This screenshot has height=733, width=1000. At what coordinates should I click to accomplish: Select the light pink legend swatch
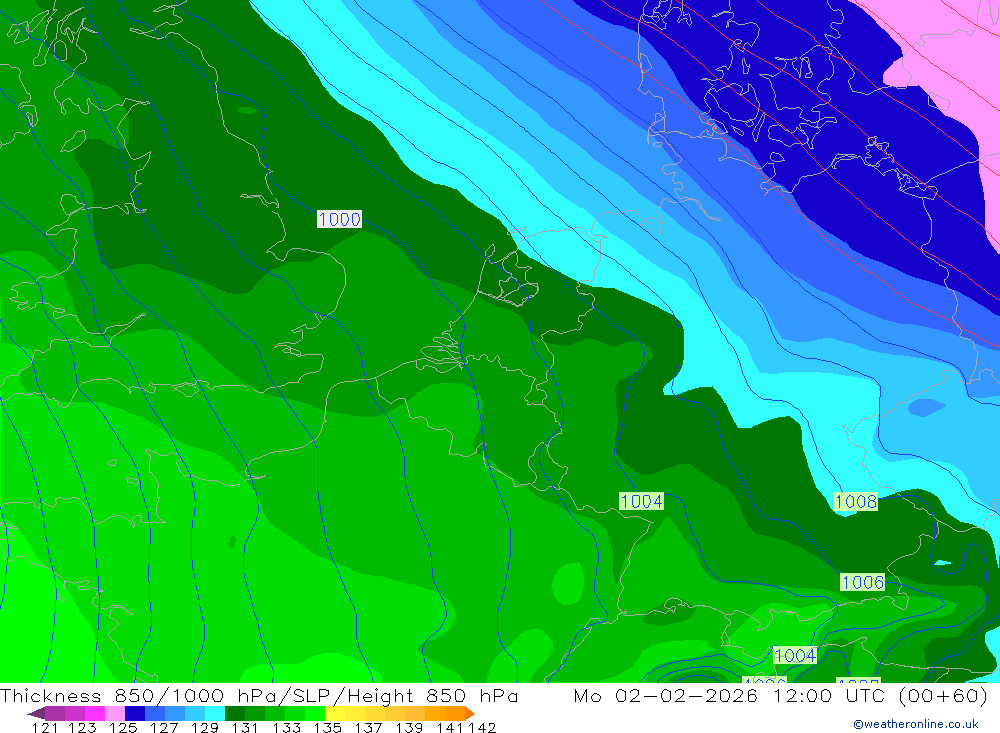click(115, 713)
